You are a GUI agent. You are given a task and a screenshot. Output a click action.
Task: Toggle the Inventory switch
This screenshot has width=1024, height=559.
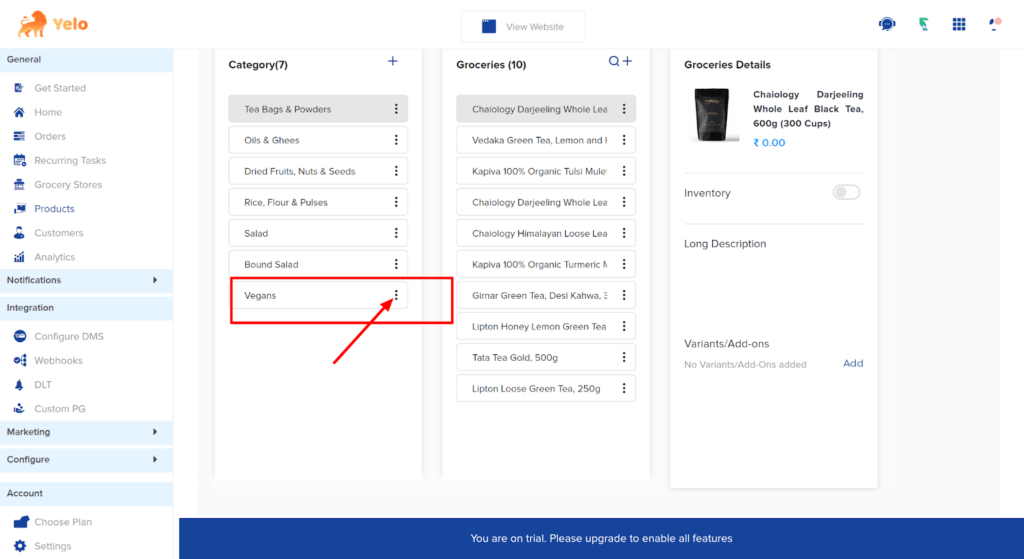(846, 192)
